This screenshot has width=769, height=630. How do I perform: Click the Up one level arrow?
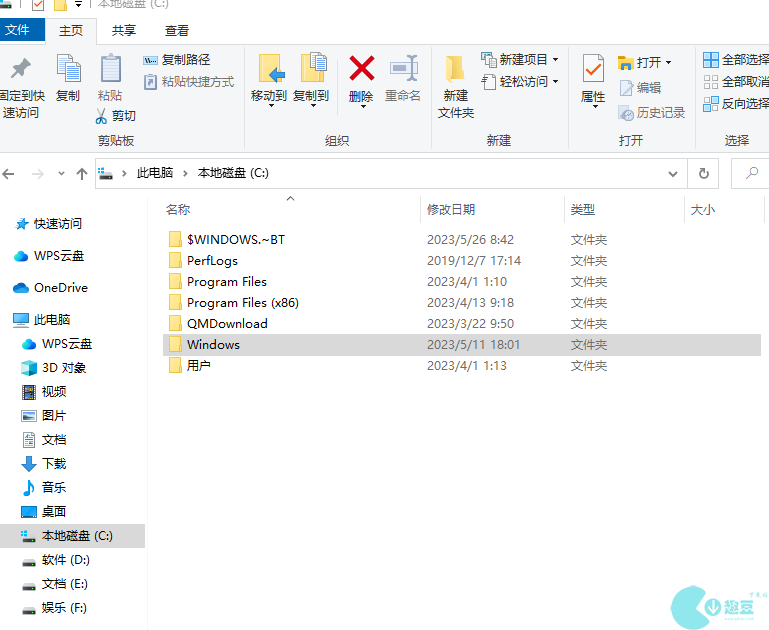click(x=82, y=173)
